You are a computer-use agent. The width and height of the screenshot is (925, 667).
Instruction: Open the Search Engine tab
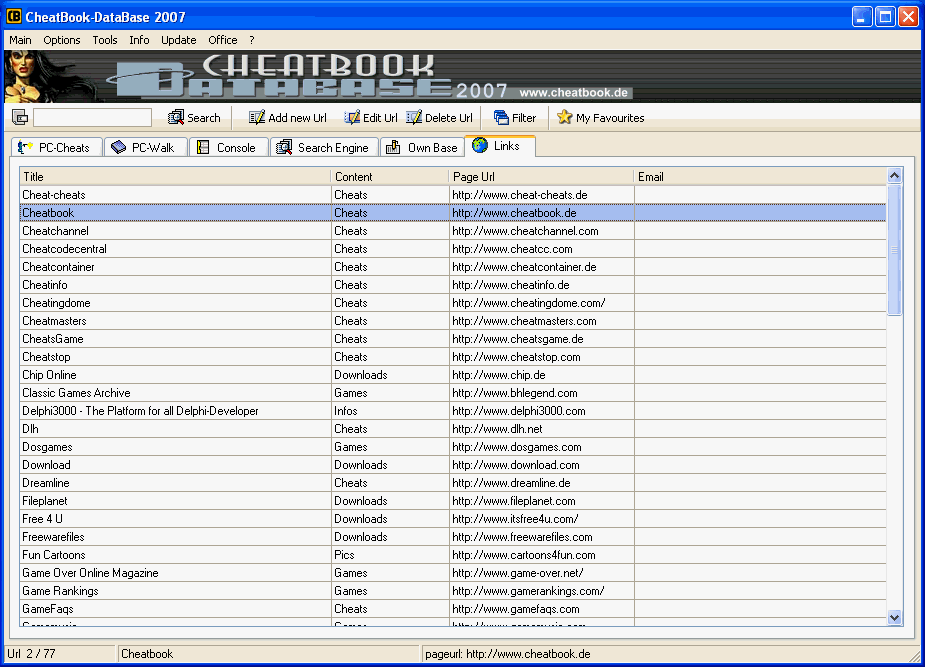click(323, 148)
